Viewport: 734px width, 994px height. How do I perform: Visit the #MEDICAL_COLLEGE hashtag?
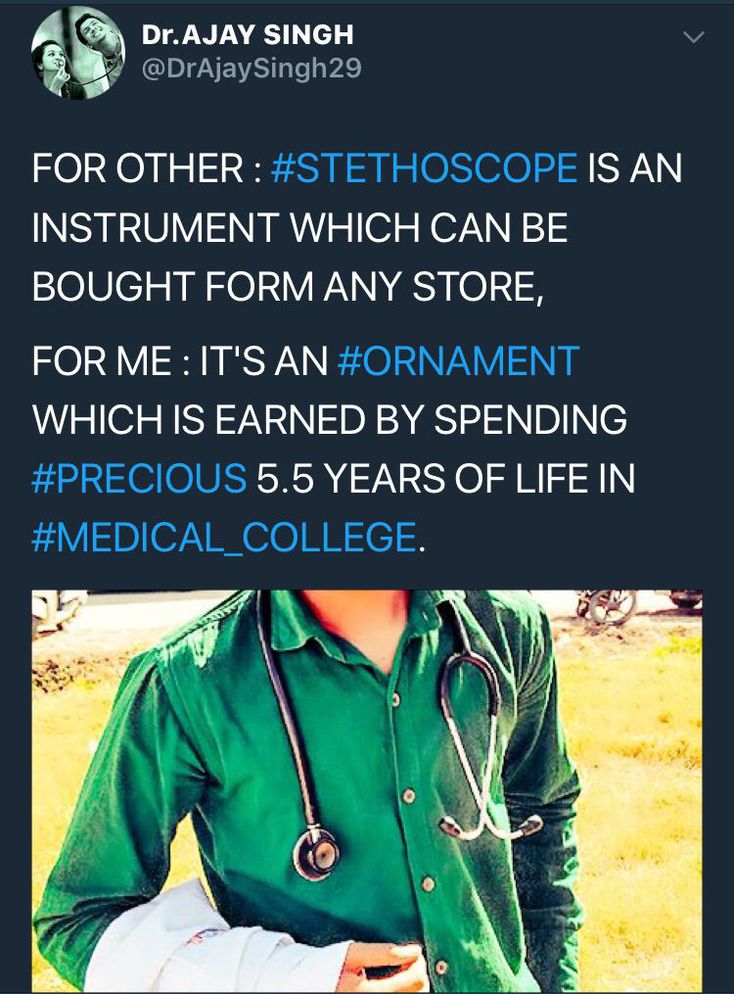tap(223, 537)
